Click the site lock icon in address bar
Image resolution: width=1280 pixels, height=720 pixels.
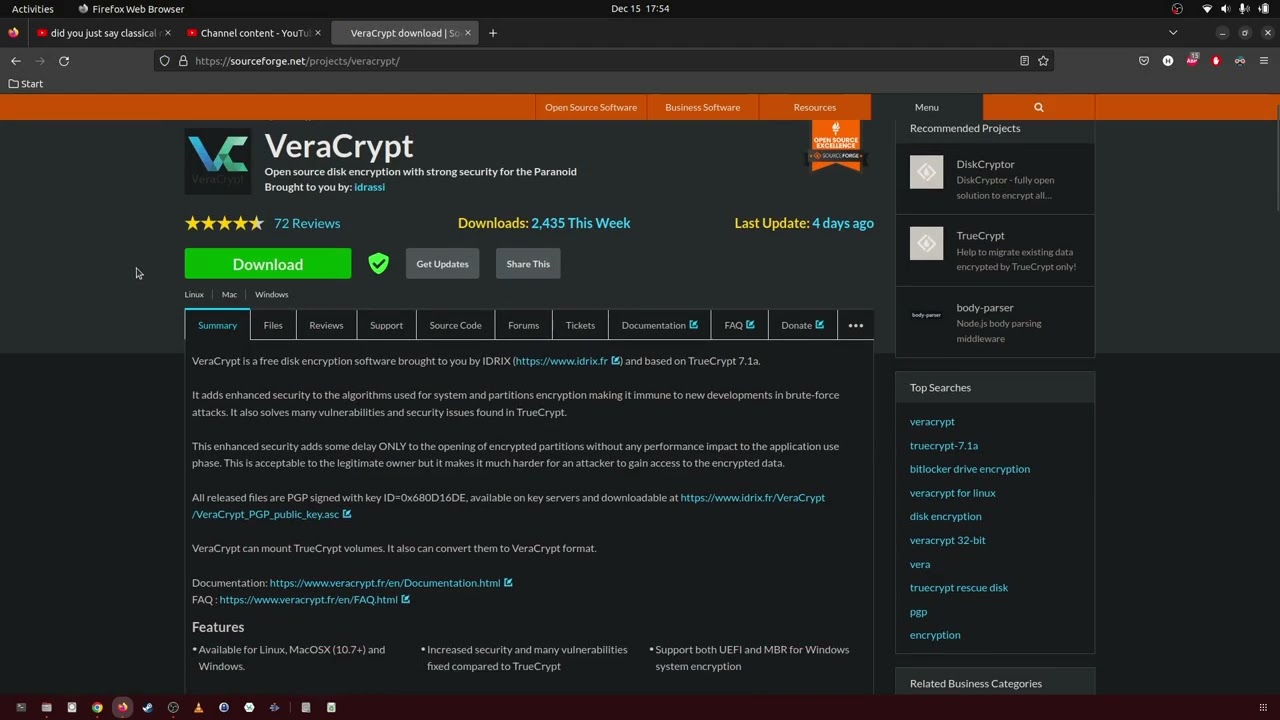183,61
